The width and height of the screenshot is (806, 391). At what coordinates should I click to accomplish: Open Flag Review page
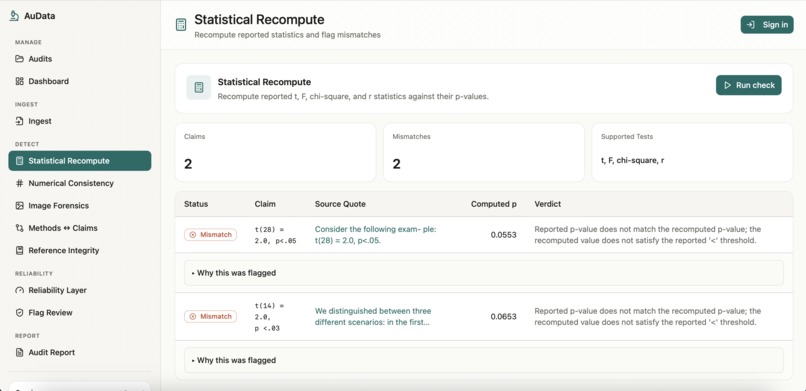pos(80,312)
